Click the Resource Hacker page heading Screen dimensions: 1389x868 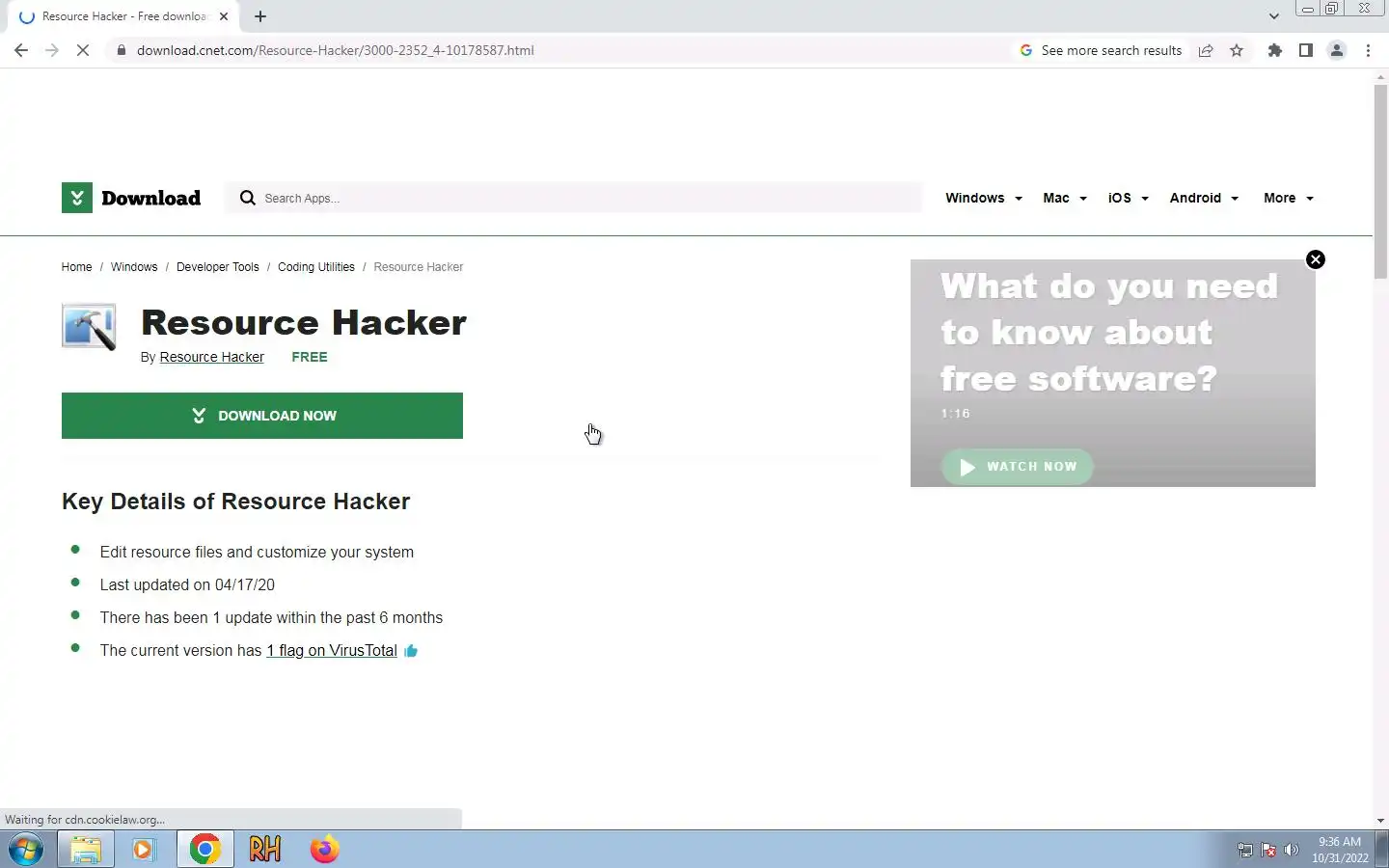pos(304,322)
